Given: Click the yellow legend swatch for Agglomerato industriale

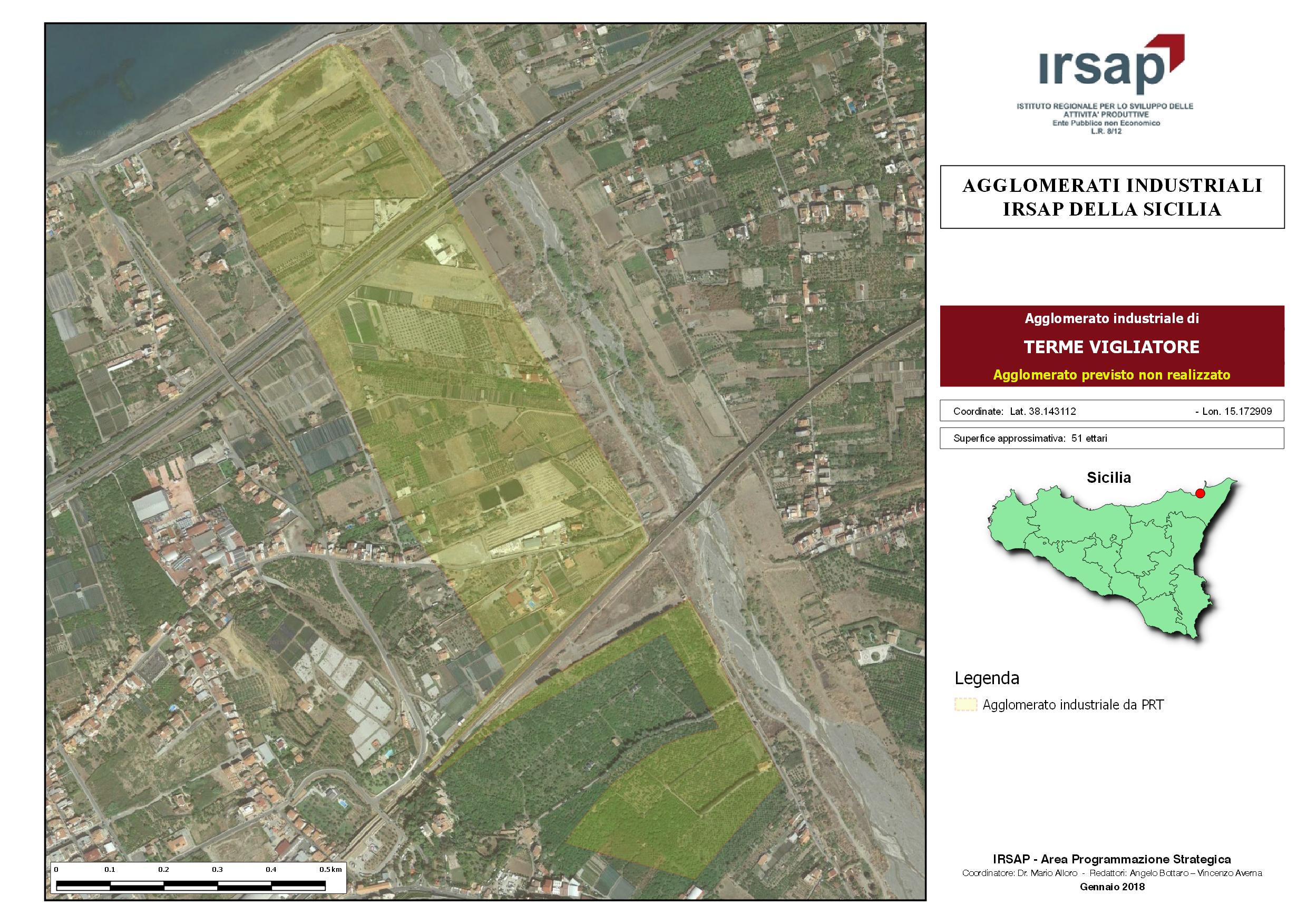Looking at the screenshot, I should pos(965,704).
